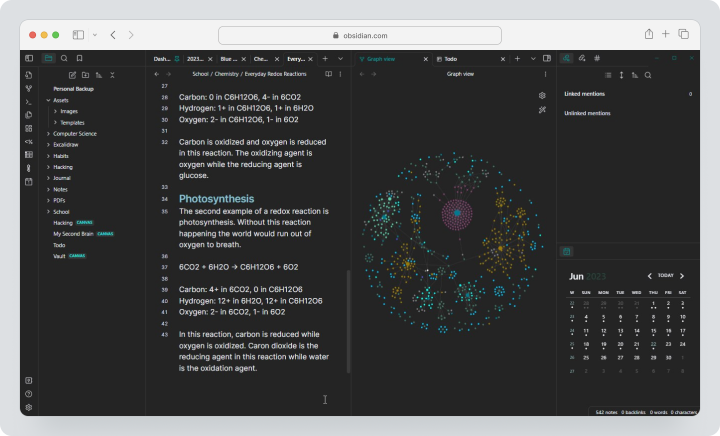
Task: Toggle the right sidebar panel icon
Action: (x=547, y=59)
